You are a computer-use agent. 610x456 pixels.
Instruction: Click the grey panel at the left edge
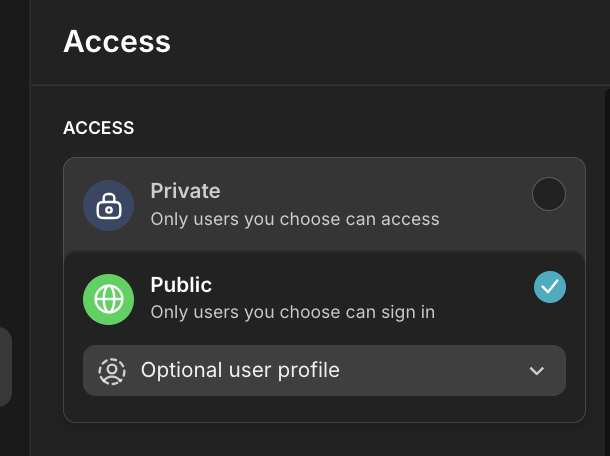(5, 366)
